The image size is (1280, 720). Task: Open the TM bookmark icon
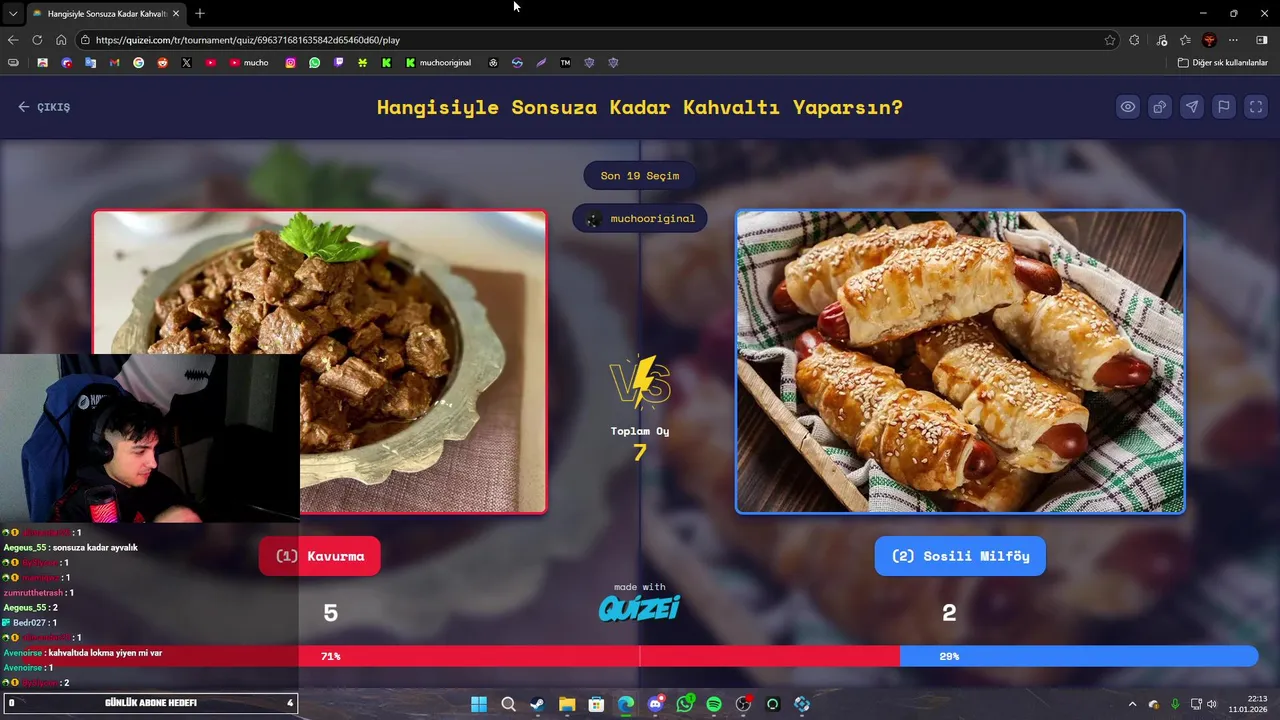(x=565, y=62)
